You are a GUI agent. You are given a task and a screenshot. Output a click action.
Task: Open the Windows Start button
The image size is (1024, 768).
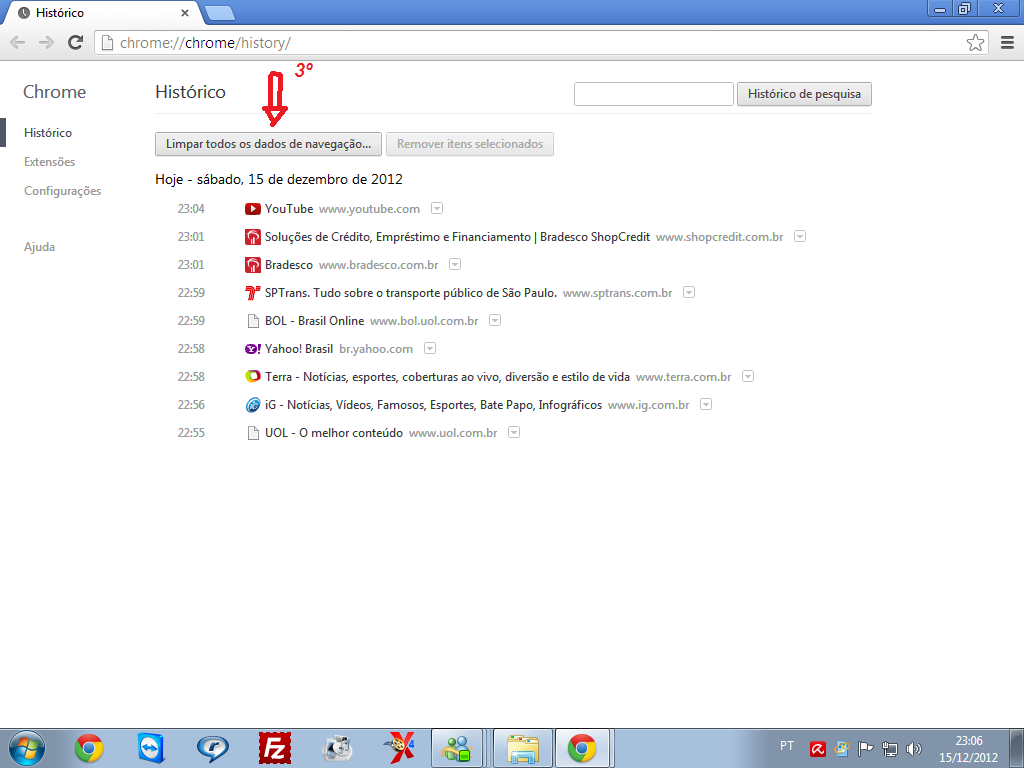tap(27, 748)
